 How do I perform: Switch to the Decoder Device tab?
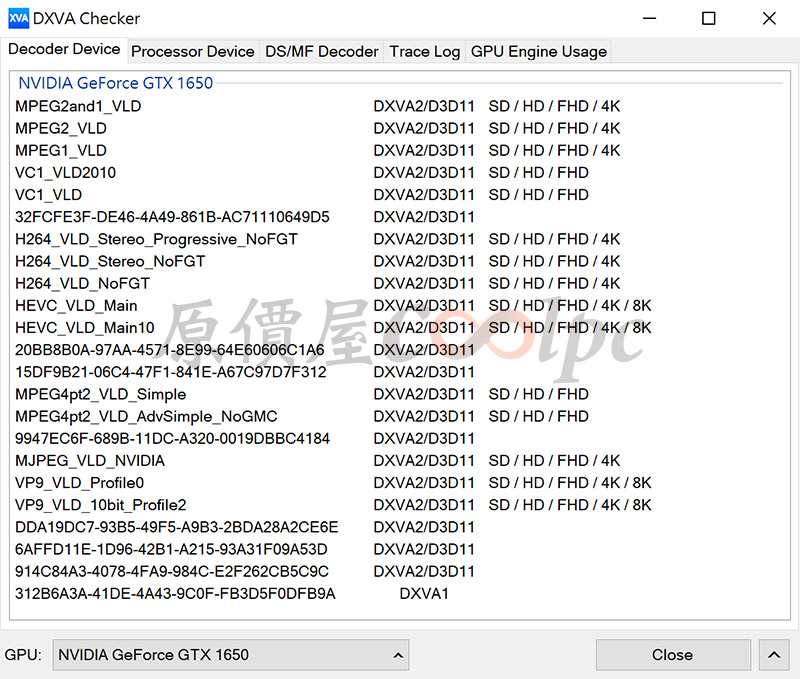pos(64,49)
